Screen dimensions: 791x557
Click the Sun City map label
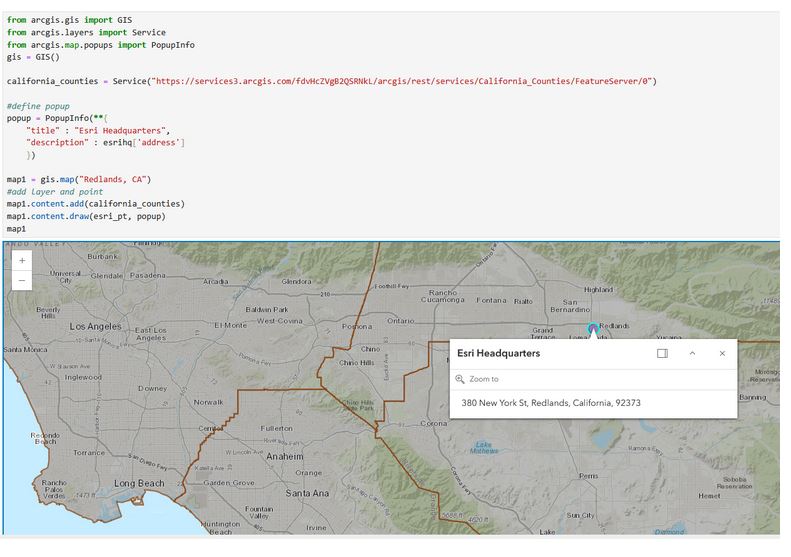pyautogui.click(x=581, y=516)
